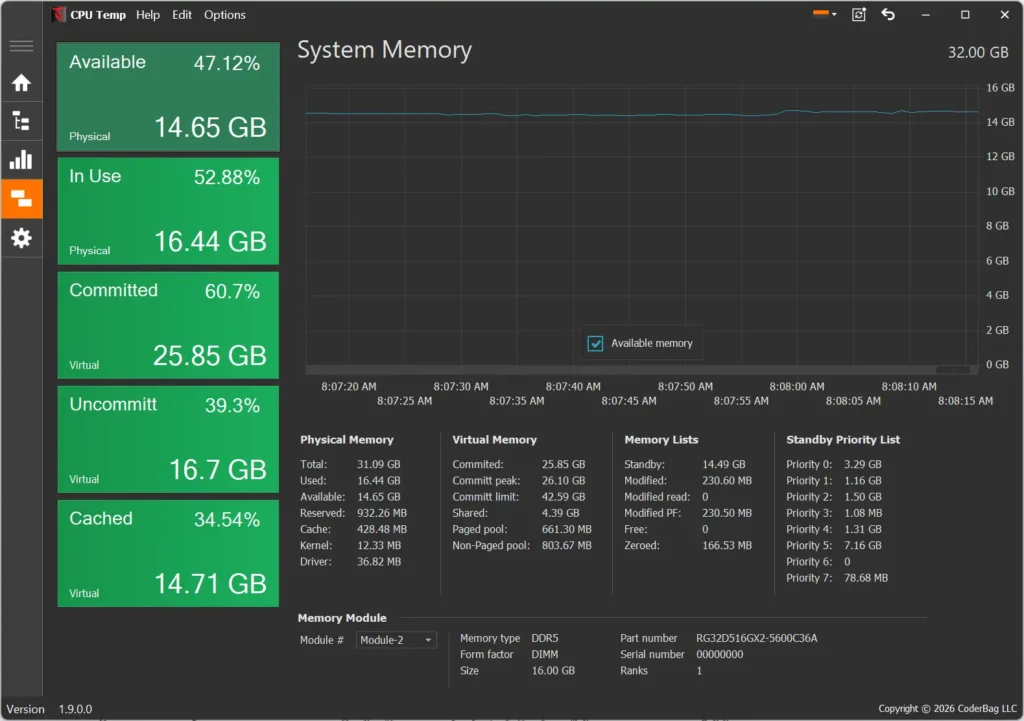Click the part number RG32D516GX2-5600C36A
Screen dimensions: 1024x721
(x=756, y=638)
